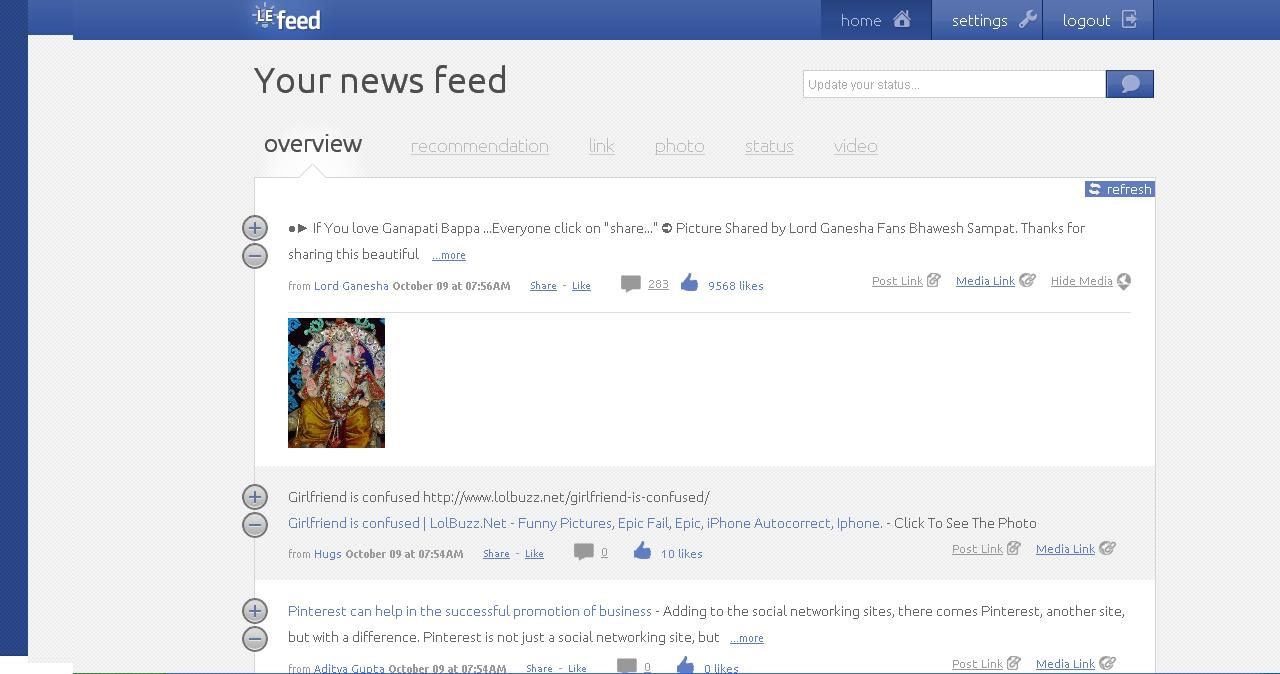This screenshot has height=674, width=1280.
Task: Open Post Link on Hugs post
Action: click(x=986, y=549)
